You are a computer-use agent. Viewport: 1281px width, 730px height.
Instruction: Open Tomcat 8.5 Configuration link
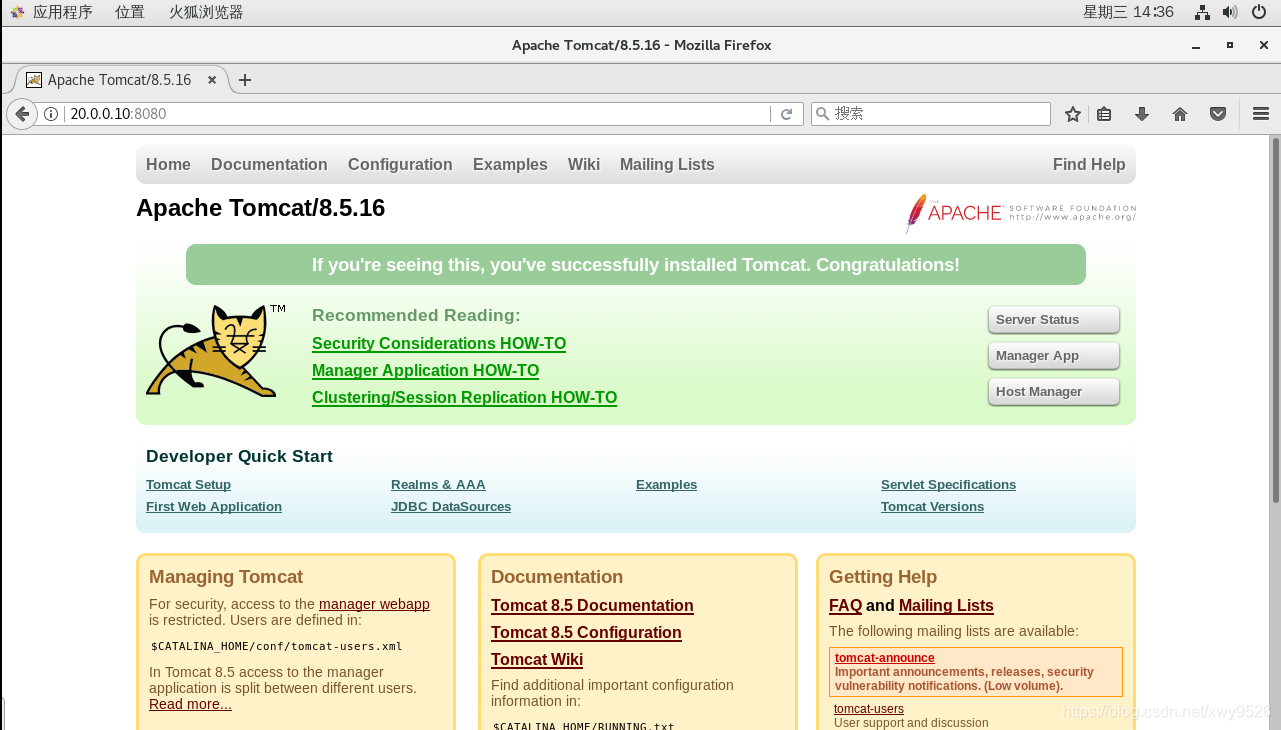click(x=586, y=633)
